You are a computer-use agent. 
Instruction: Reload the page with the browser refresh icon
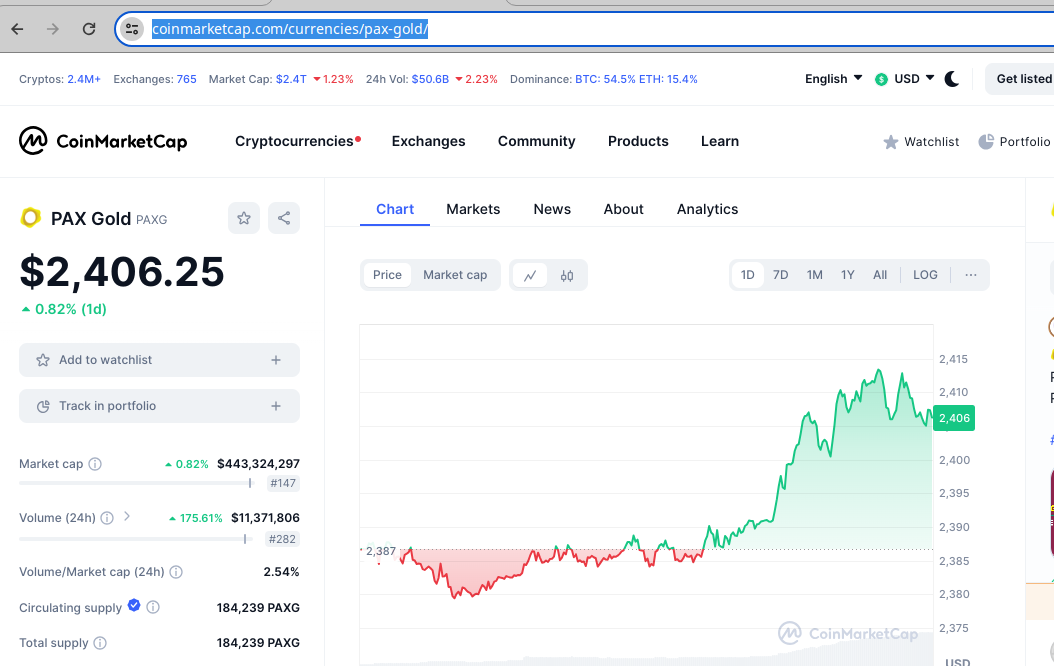89,29
